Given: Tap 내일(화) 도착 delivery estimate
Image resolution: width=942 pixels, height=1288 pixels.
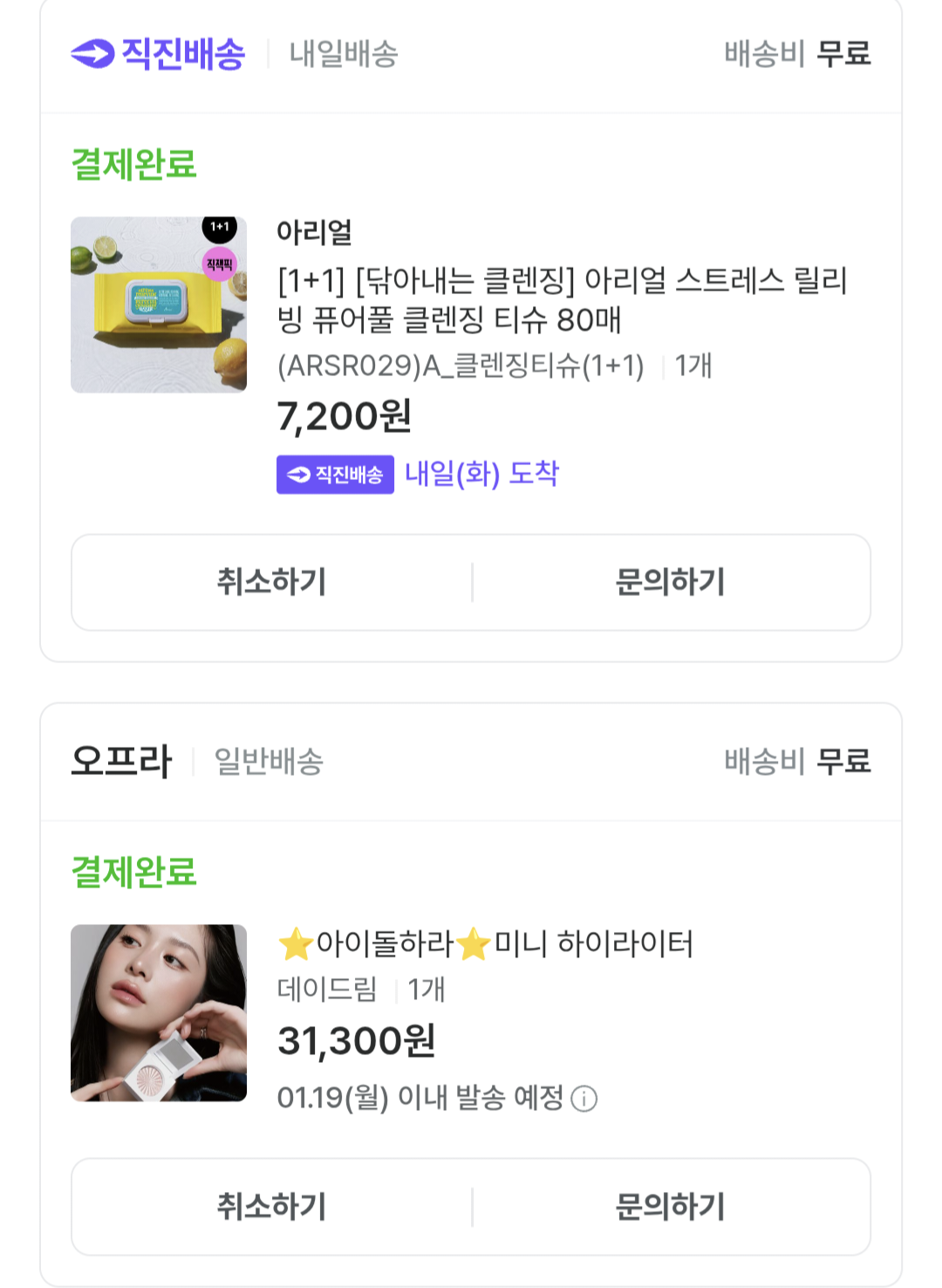Looking at the screenshot, I should click(x=481, y=474).
